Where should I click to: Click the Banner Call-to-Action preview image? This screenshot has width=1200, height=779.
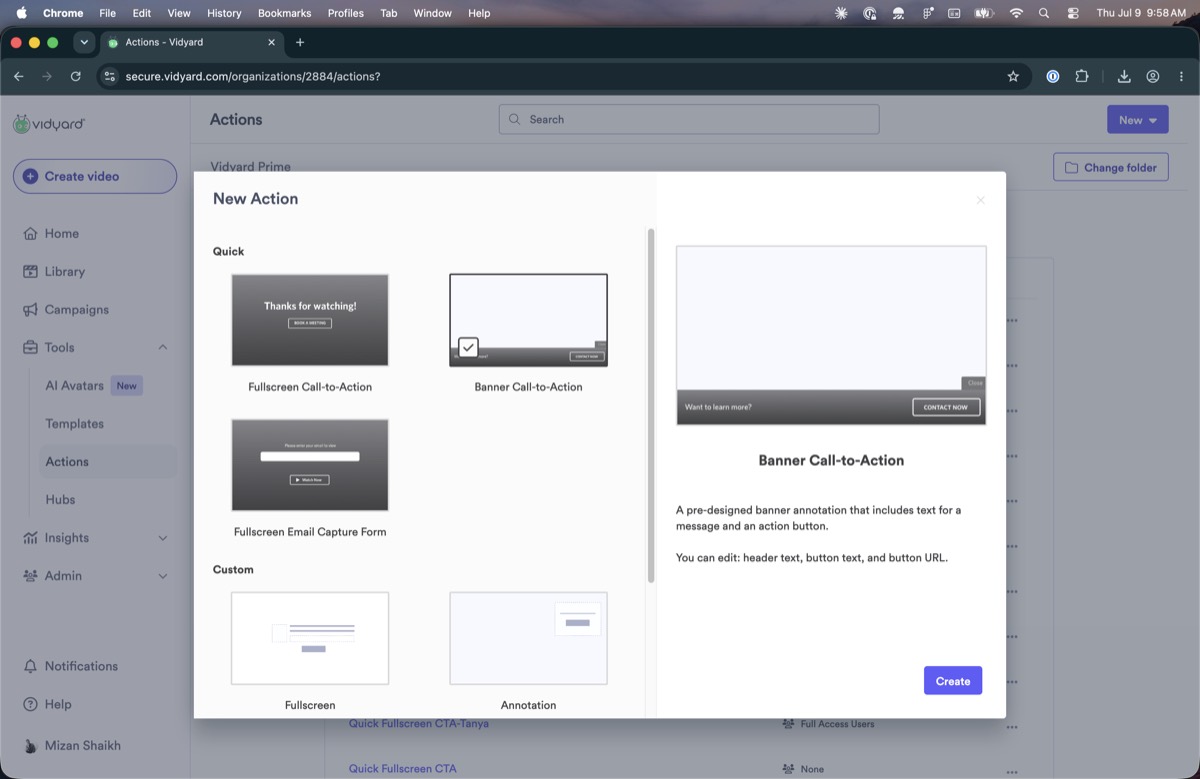pyautogui.click(x=831, y=335)
